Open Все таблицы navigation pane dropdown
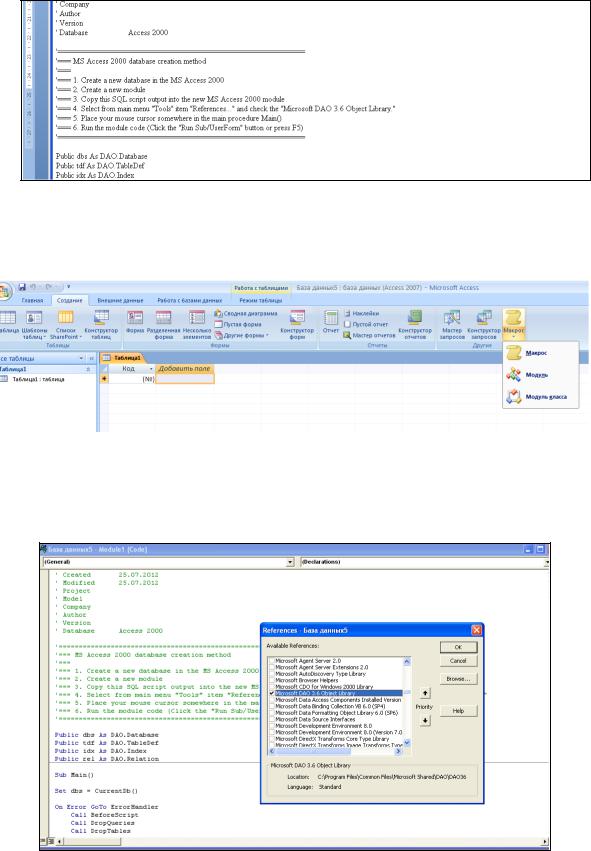591x851 pixels. coord(81,358)
